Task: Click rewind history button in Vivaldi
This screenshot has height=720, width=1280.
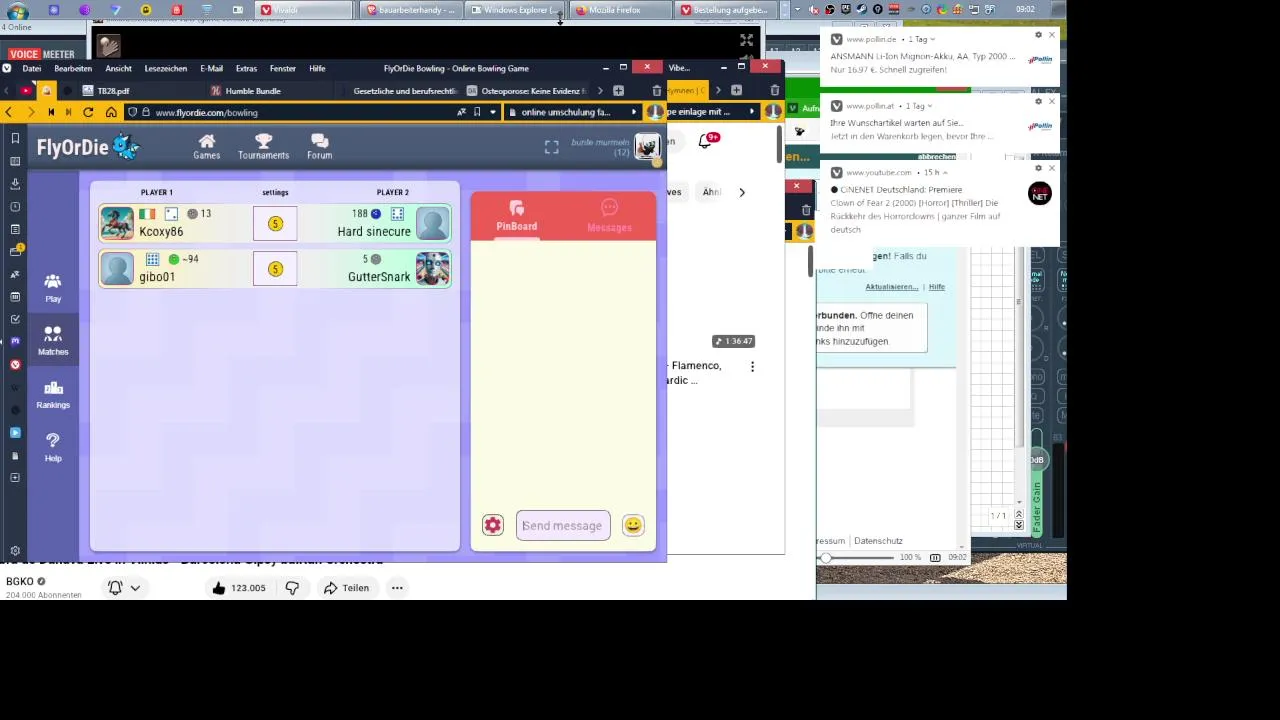Action: [51, 112]
